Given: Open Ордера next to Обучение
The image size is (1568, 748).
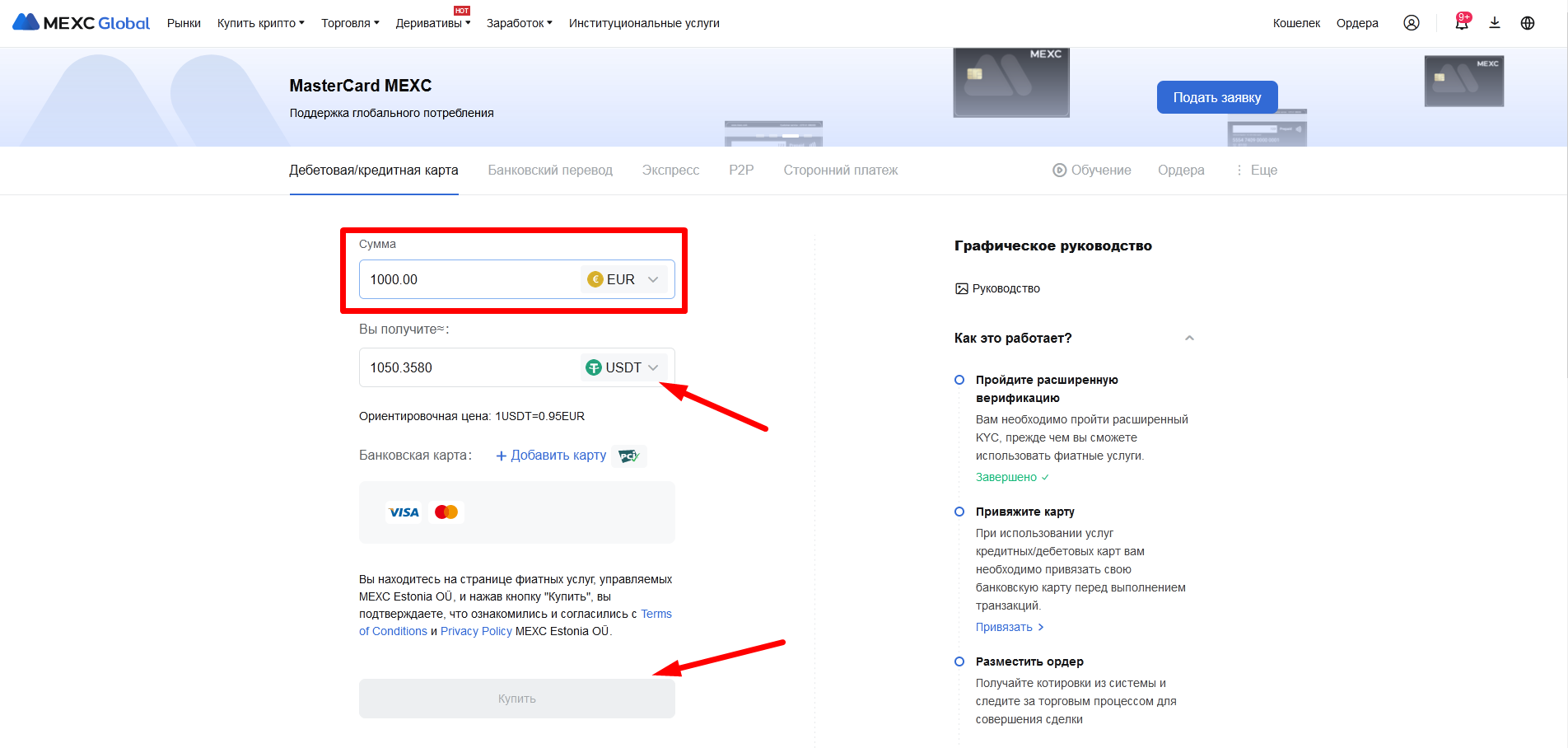Looking at the screenshot, I should coord(1181,171).
